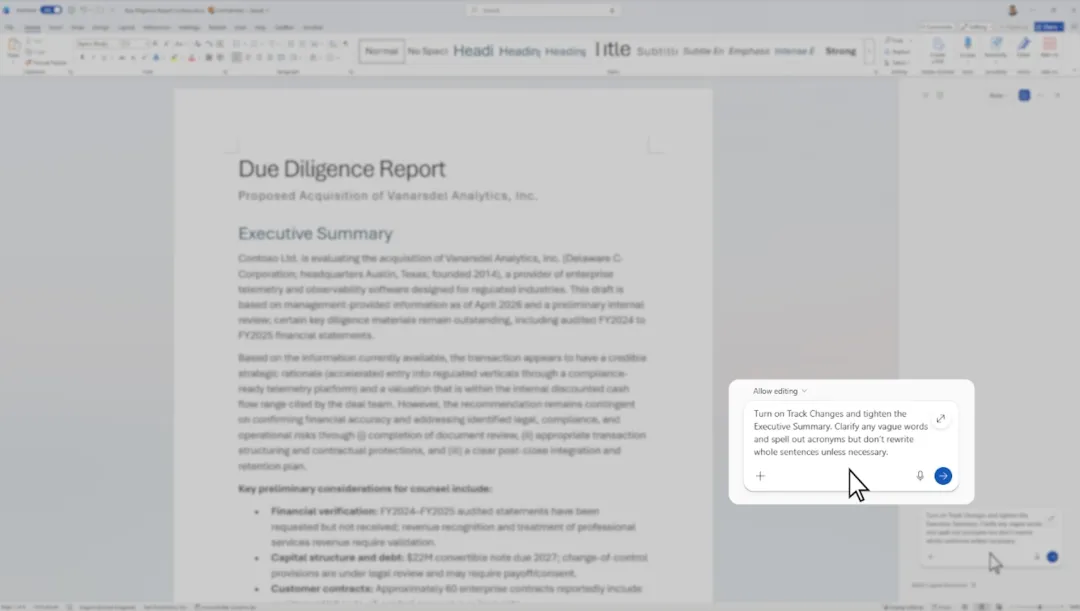Click the Executive Summary heading
1080x611 pixels.
coord(315,234)
